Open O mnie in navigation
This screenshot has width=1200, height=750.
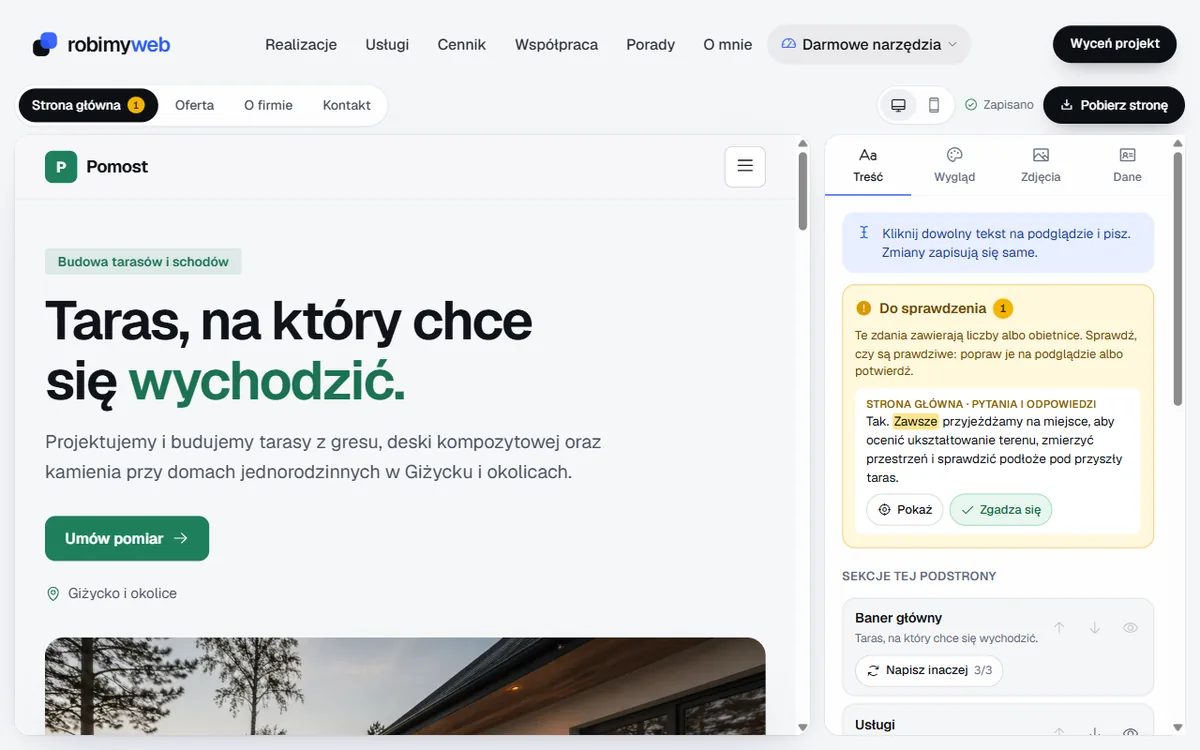[728, 44]
